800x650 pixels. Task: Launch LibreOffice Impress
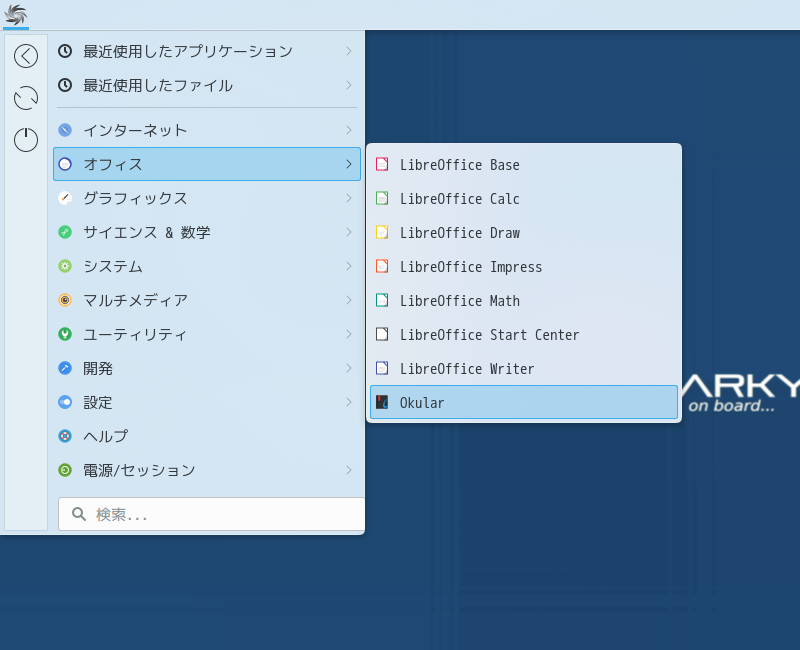524,266
